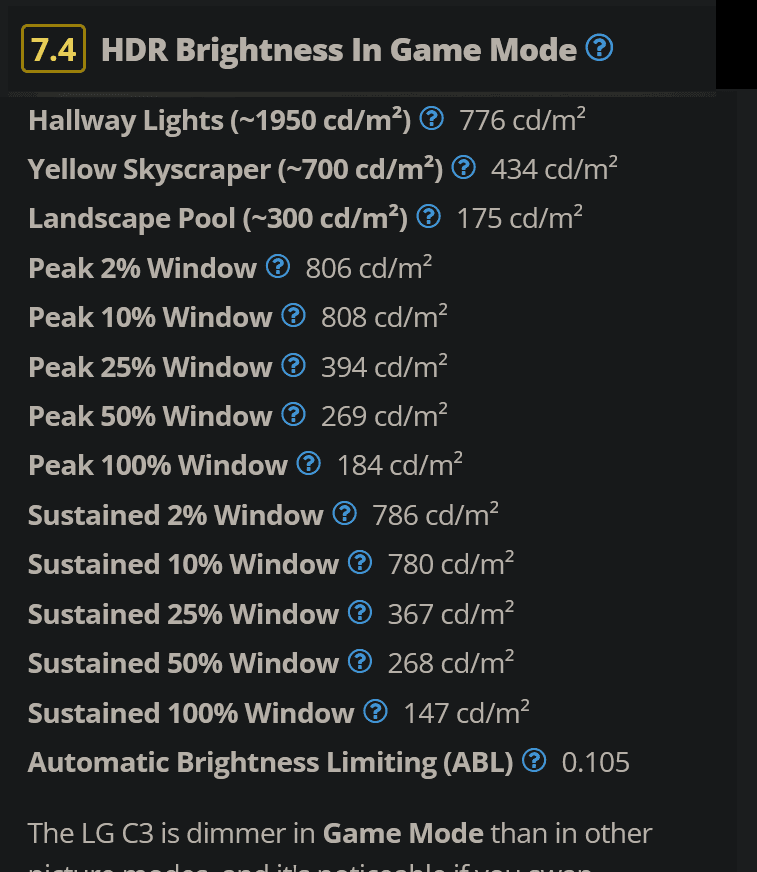Click question mark beside Sustained 10% Window
Image resolution: width=757 pixels, height=872 pixels.
pyautogui.click(x=360, y=563)
